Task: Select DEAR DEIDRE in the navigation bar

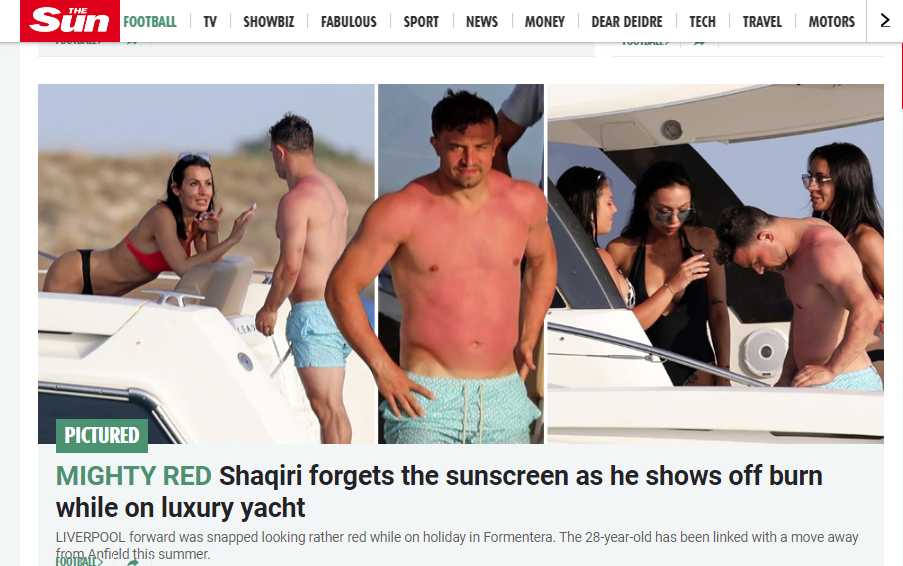Action: [x=627, y=22]
